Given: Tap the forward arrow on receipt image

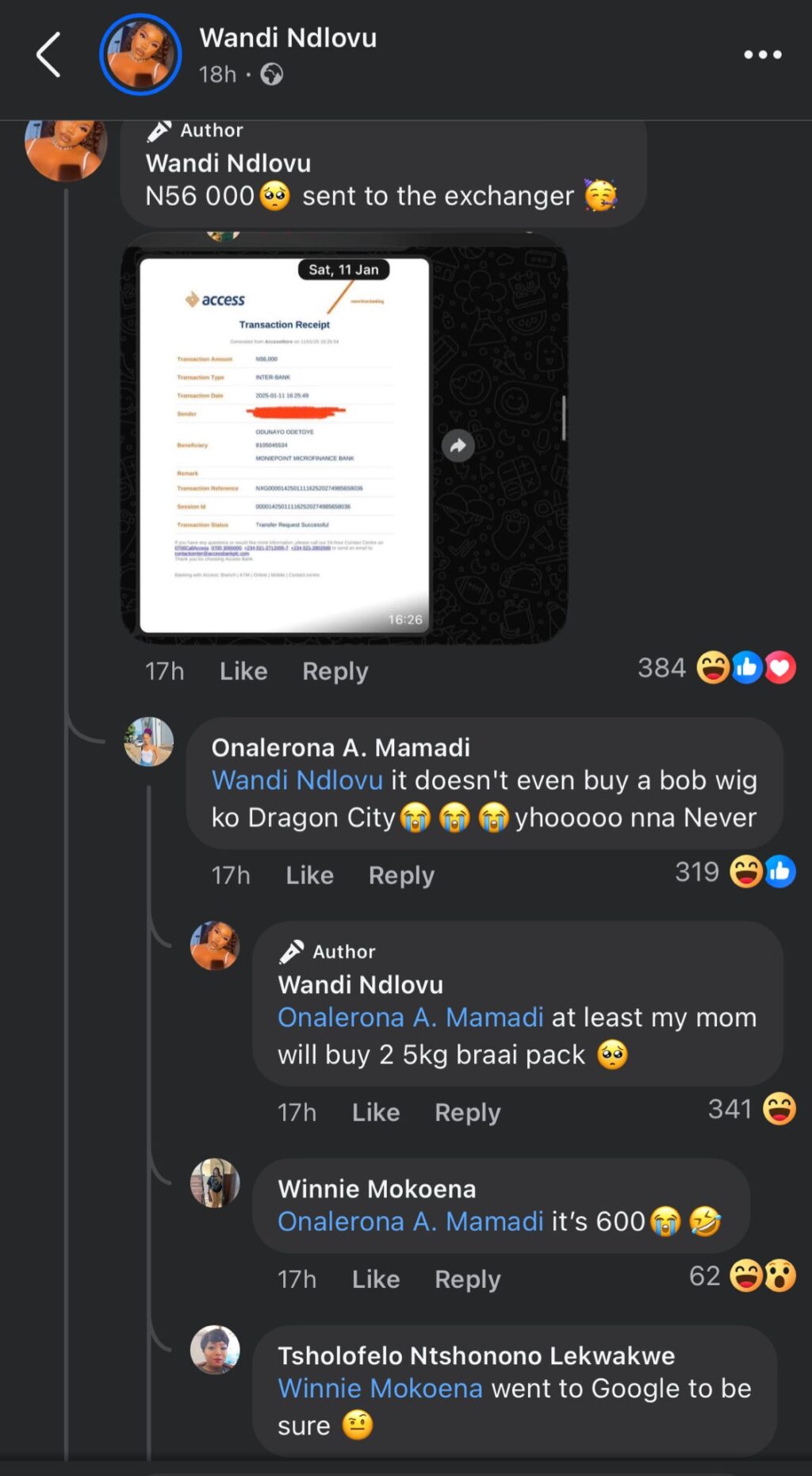Looking at the screenshot, I should click(x=458, y=446).
